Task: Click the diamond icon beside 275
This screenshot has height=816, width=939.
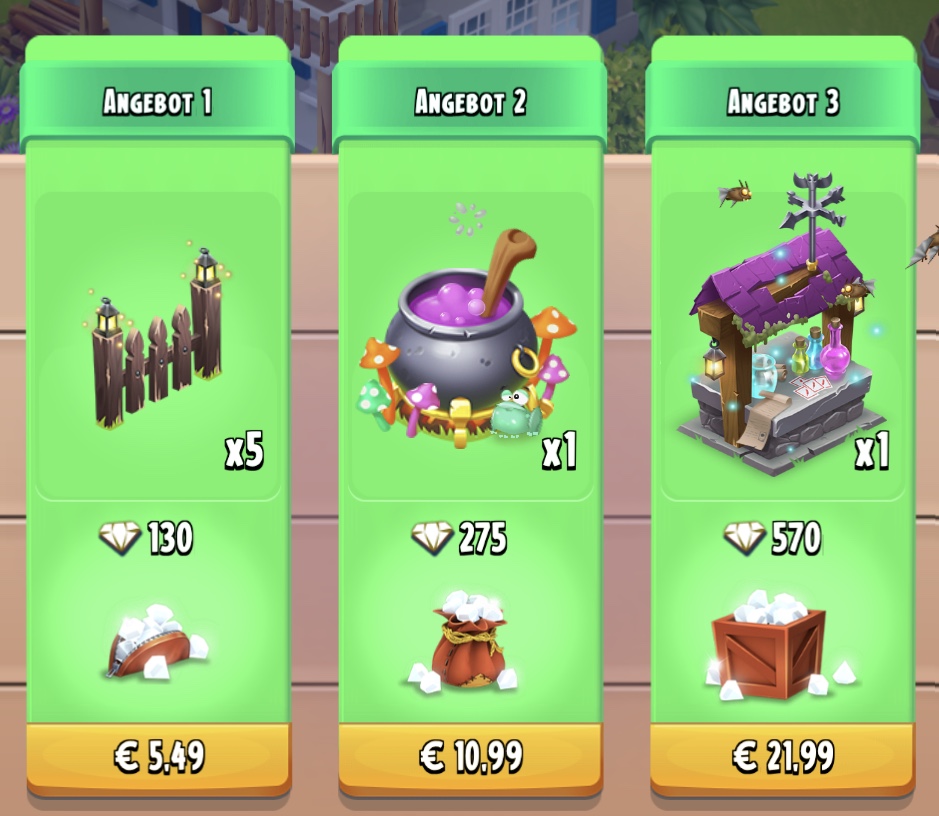Action: tap(432, 537)
